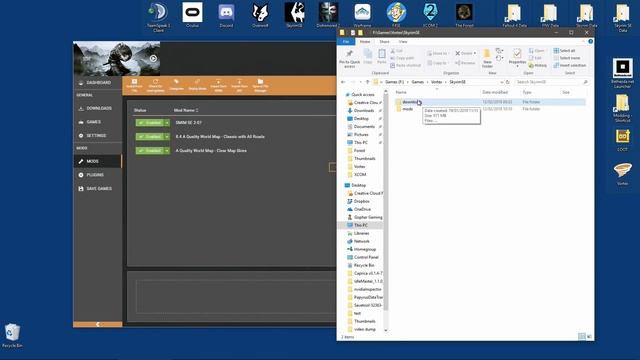
Task: Toggle Enabled for Quality World Map Classic with All Roads
Action: (x=150, y=137)
